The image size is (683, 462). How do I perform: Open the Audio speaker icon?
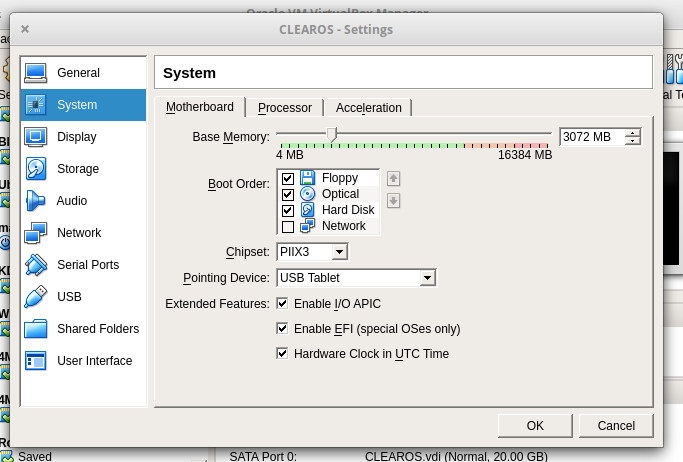point(35,201)
